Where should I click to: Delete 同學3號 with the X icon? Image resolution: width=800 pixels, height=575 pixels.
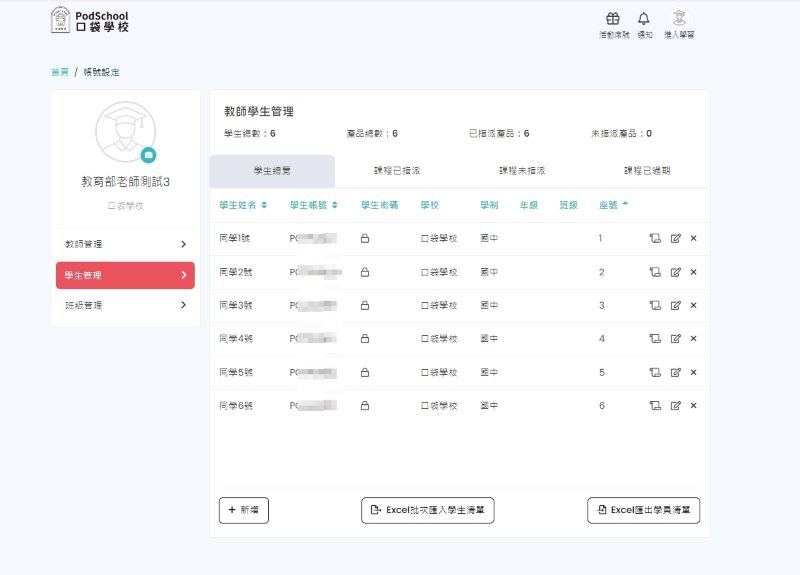(x=693, y=306)
